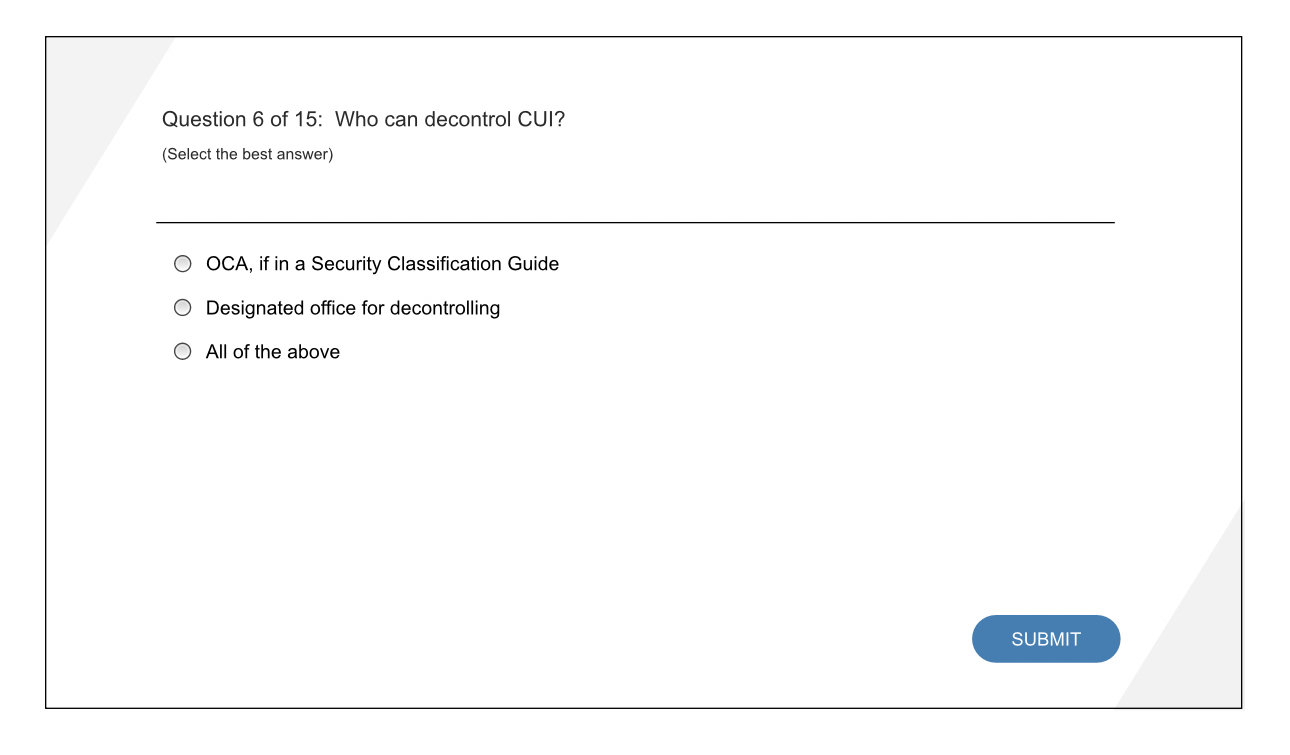This screenshot has height=755, width=1290.
Task: Click the radio circle beside the first answer
Action: coord(182,263)
